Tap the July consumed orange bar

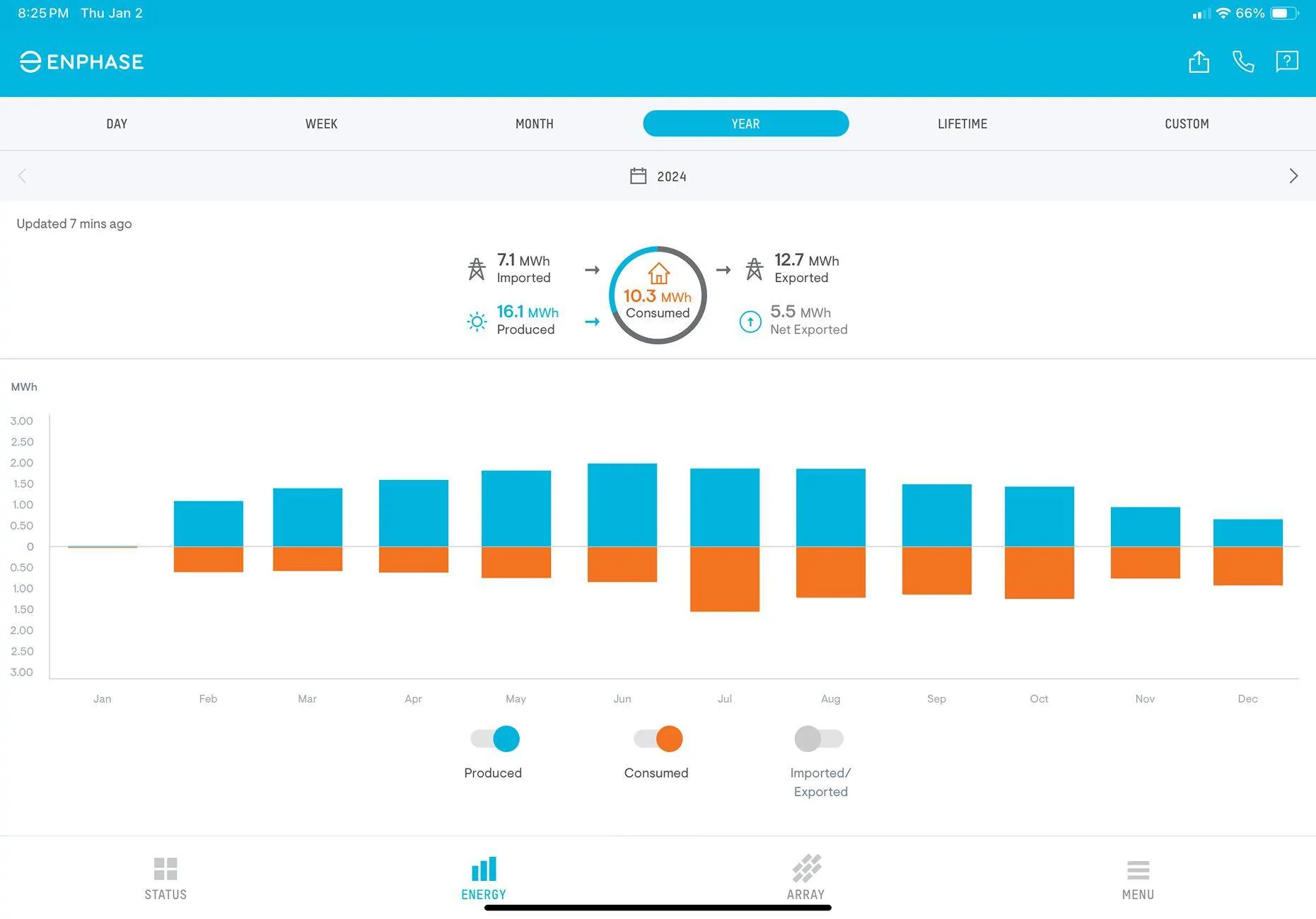(x=724, y=579)
